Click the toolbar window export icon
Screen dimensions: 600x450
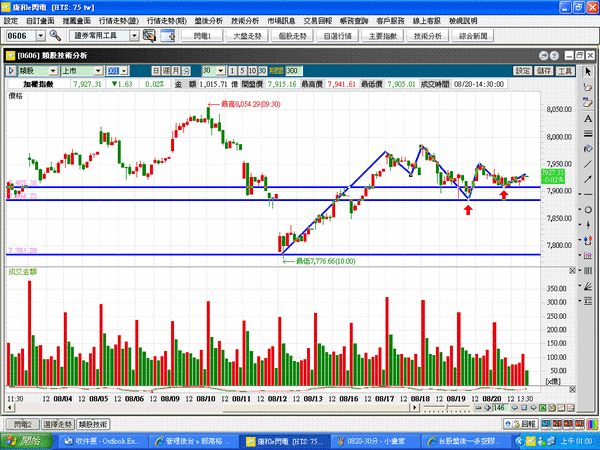(x=168, y=36)
